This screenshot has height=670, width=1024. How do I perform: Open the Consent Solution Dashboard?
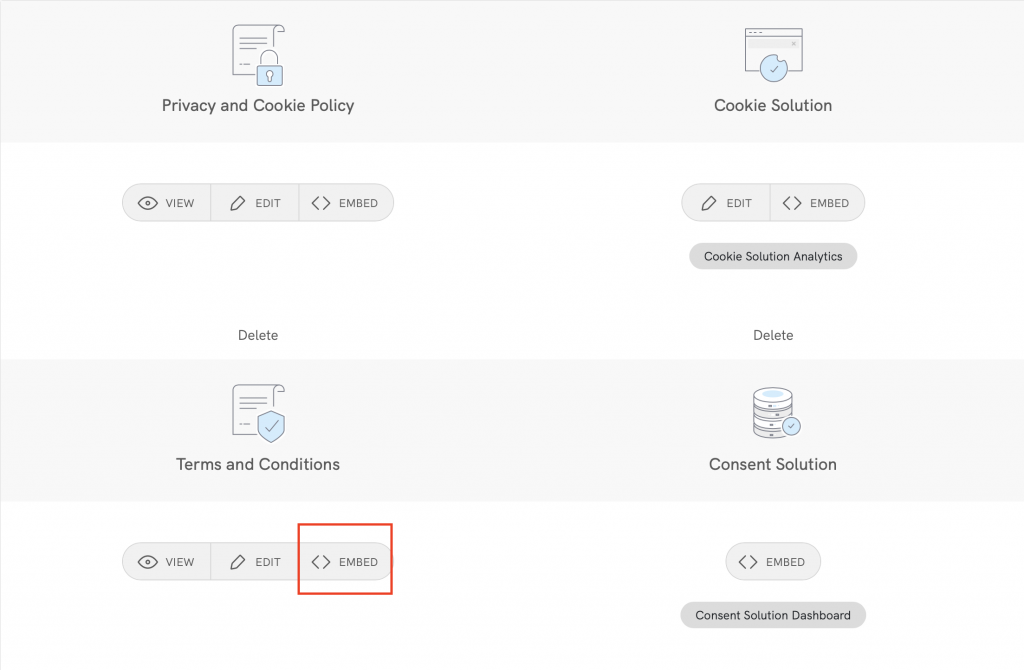tap(772, 615)
